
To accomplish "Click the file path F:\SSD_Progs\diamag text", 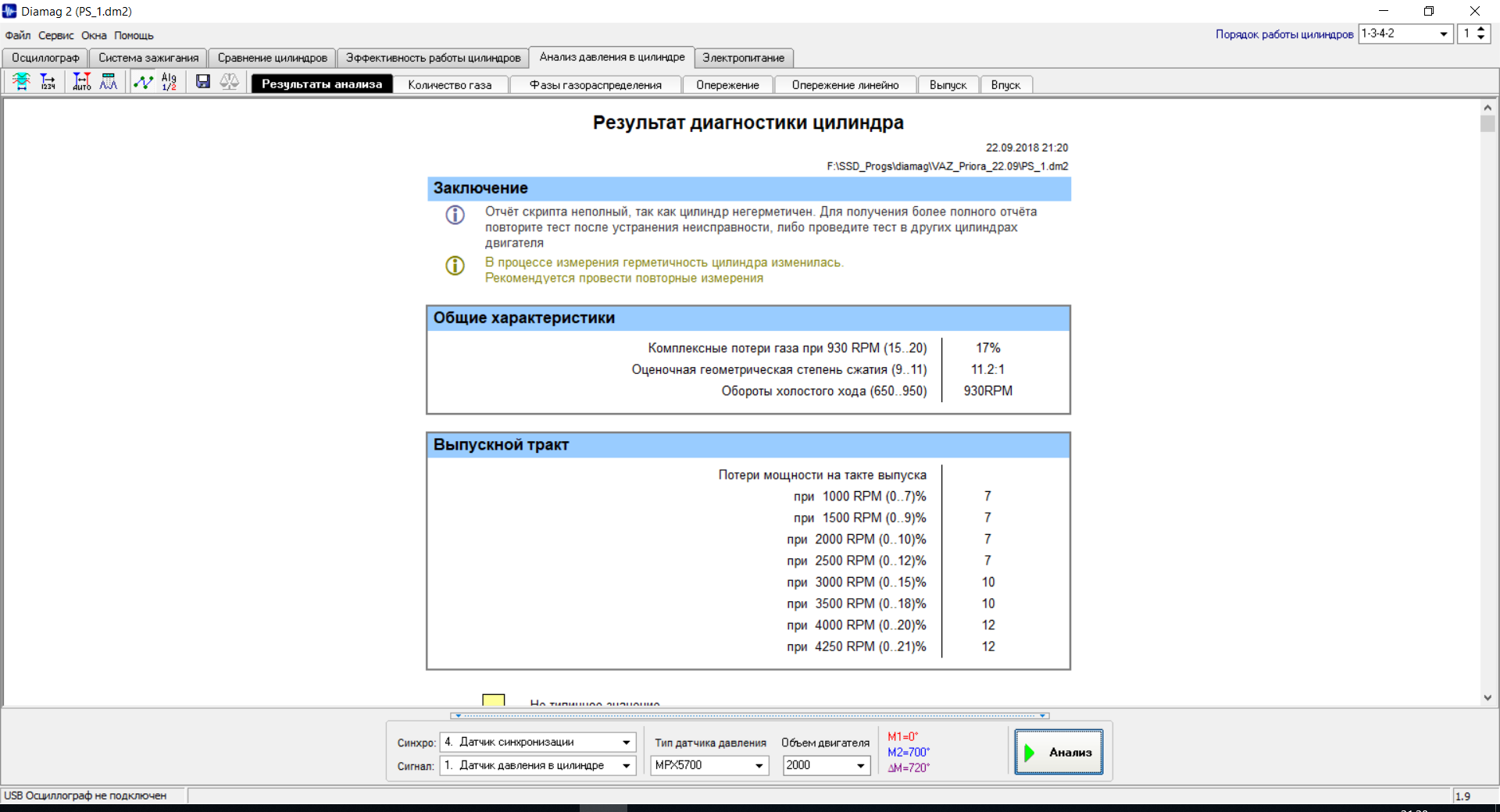I will (x=947, y=166).
